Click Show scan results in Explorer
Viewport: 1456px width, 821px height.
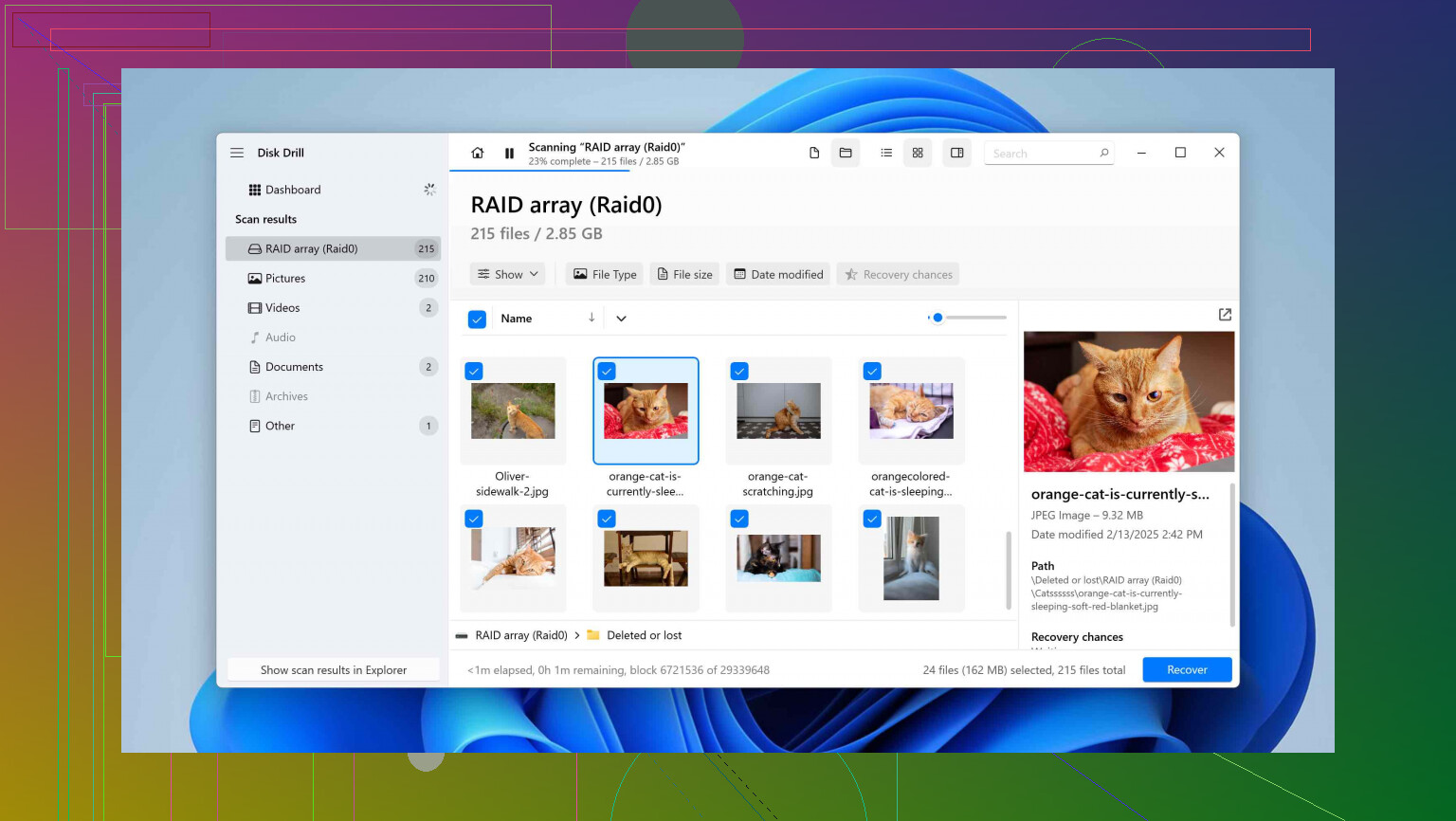[334, 669]
